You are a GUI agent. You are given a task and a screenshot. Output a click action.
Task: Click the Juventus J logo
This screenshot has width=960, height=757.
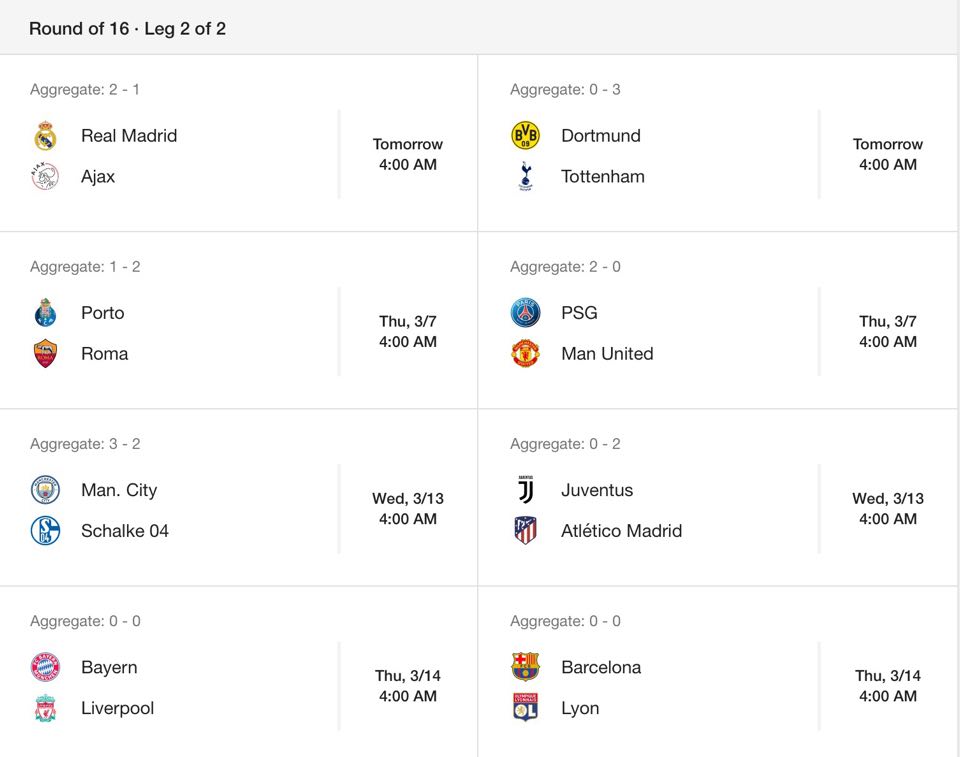click(x=525, y=490)
